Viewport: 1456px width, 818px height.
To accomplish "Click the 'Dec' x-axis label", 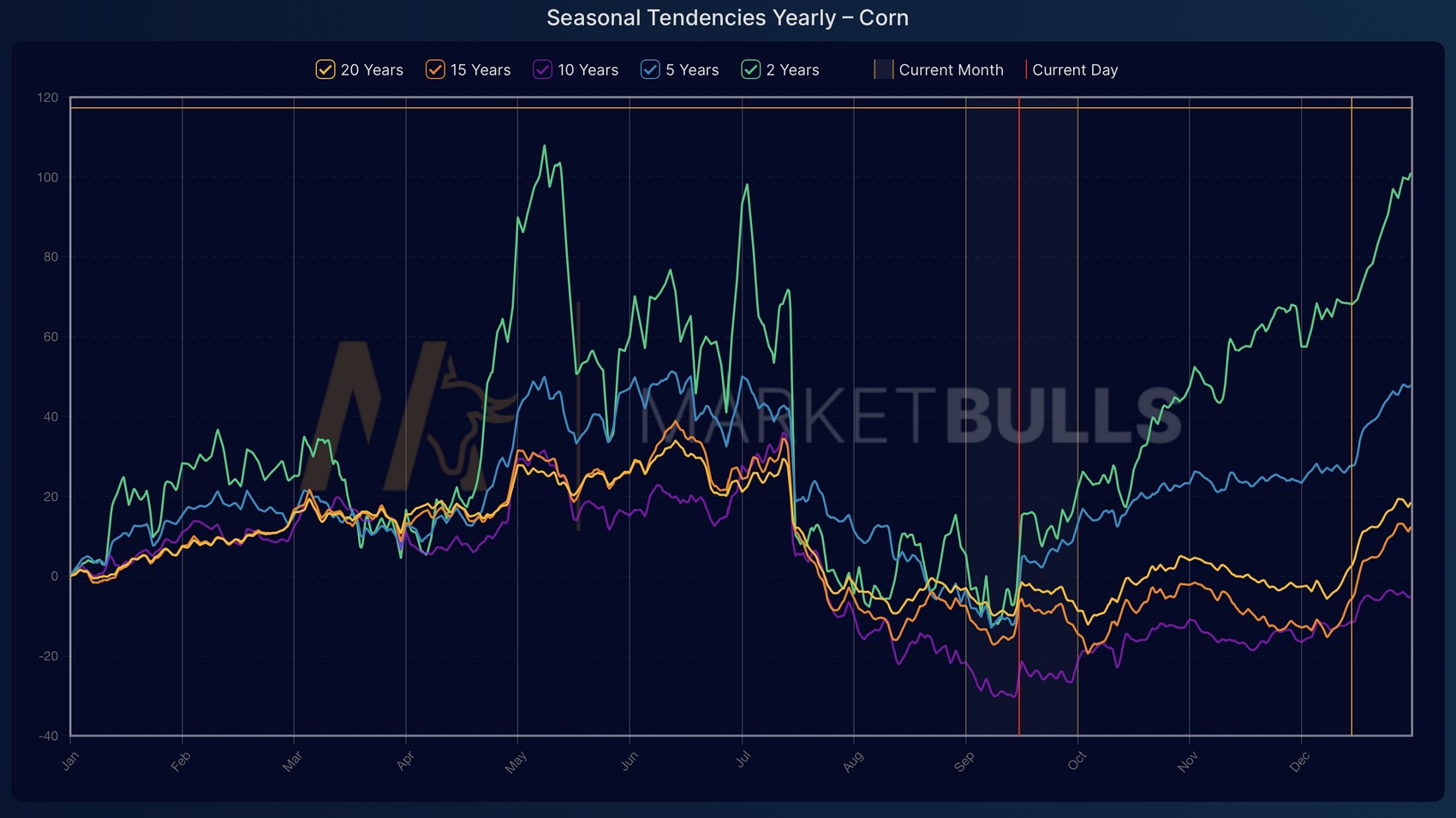I will pyautogui.click(x=1299, y=761).
